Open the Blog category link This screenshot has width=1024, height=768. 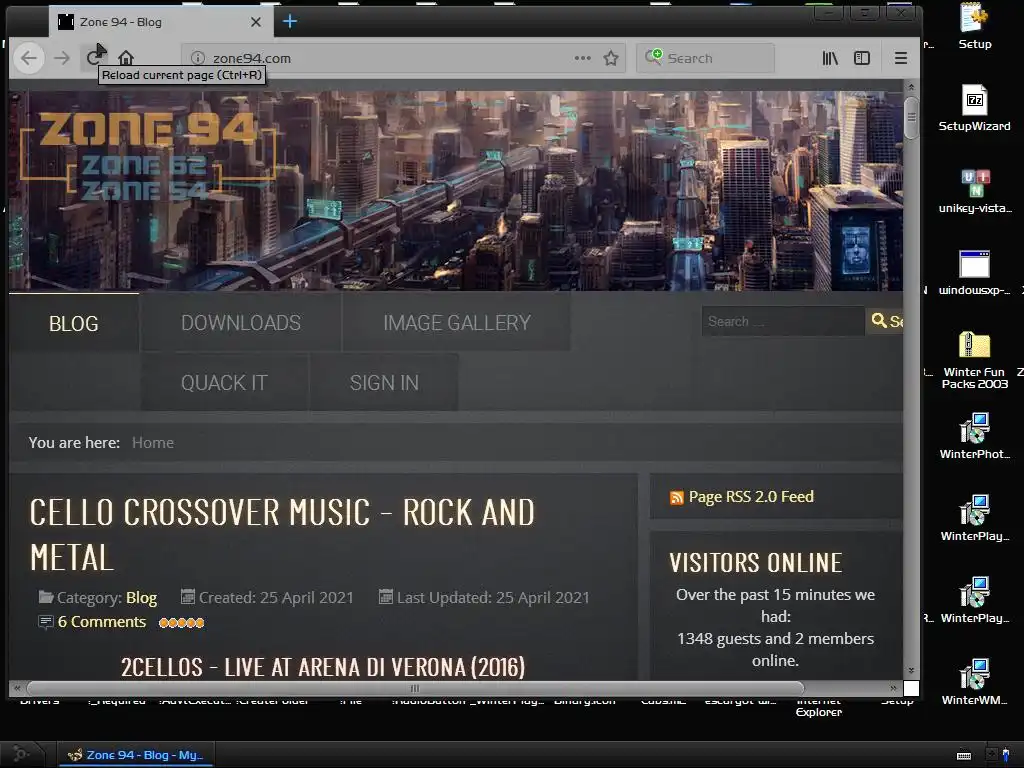[141, 598]
